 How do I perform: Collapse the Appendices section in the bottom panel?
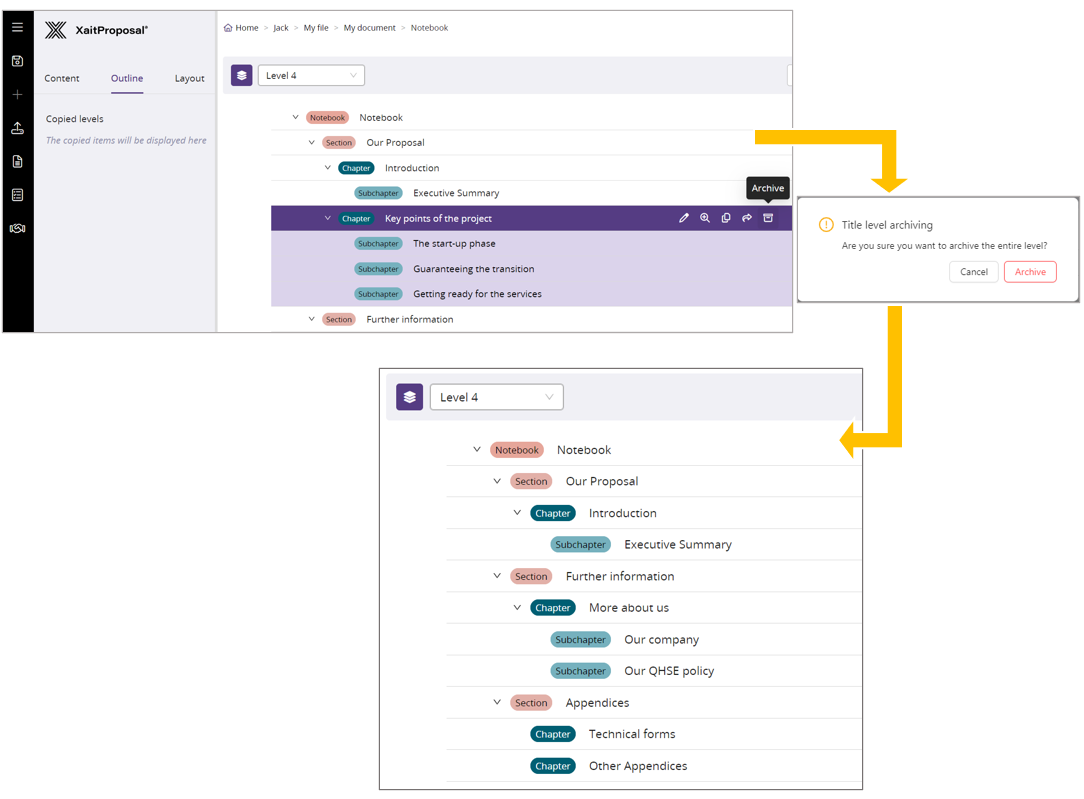(x=497, y=702)
